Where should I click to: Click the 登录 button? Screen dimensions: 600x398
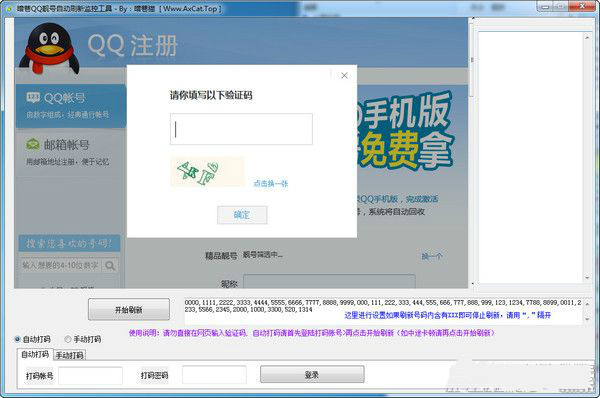(312, 374)
